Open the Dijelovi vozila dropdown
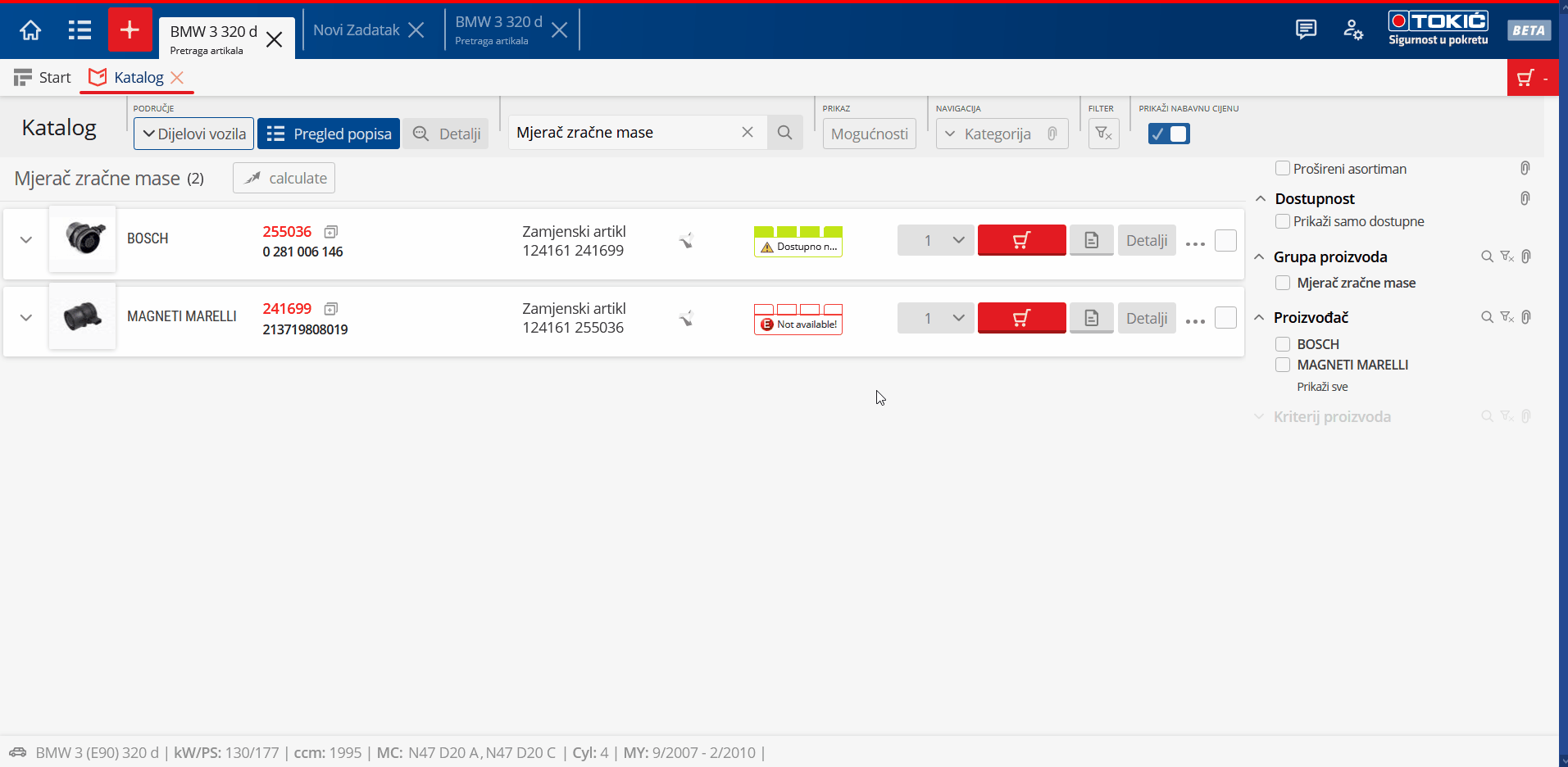The image size is (1568, 767). [194, 134]
